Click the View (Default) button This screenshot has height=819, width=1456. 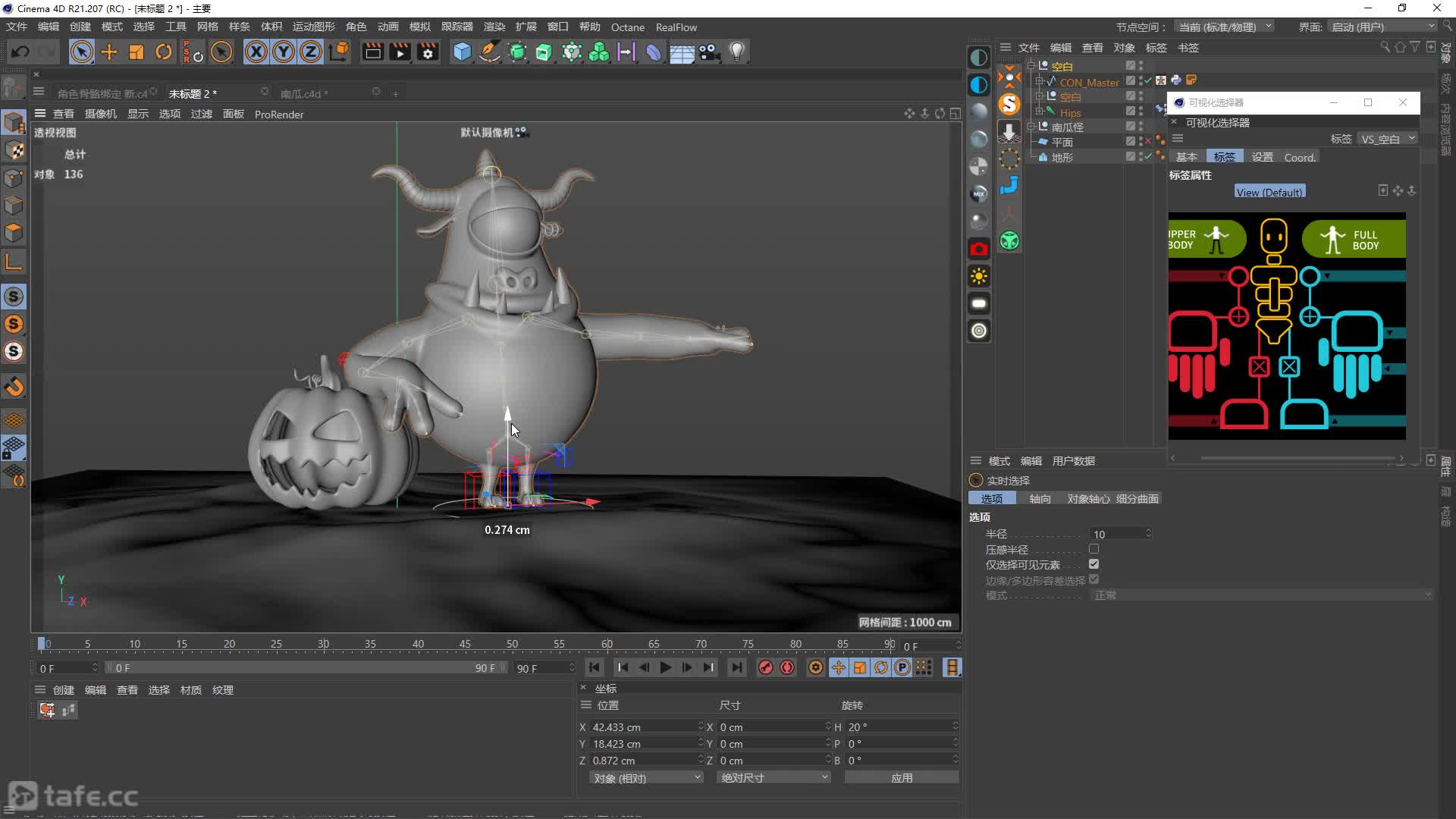1269,192
